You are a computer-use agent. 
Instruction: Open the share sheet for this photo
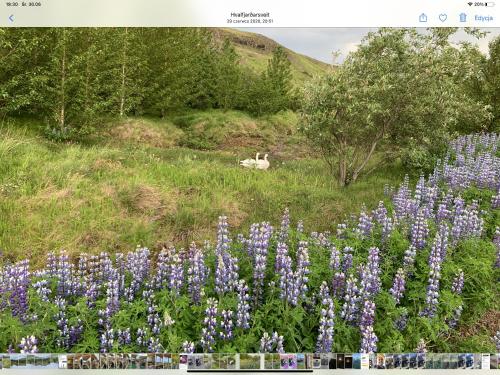coord(423,17)
